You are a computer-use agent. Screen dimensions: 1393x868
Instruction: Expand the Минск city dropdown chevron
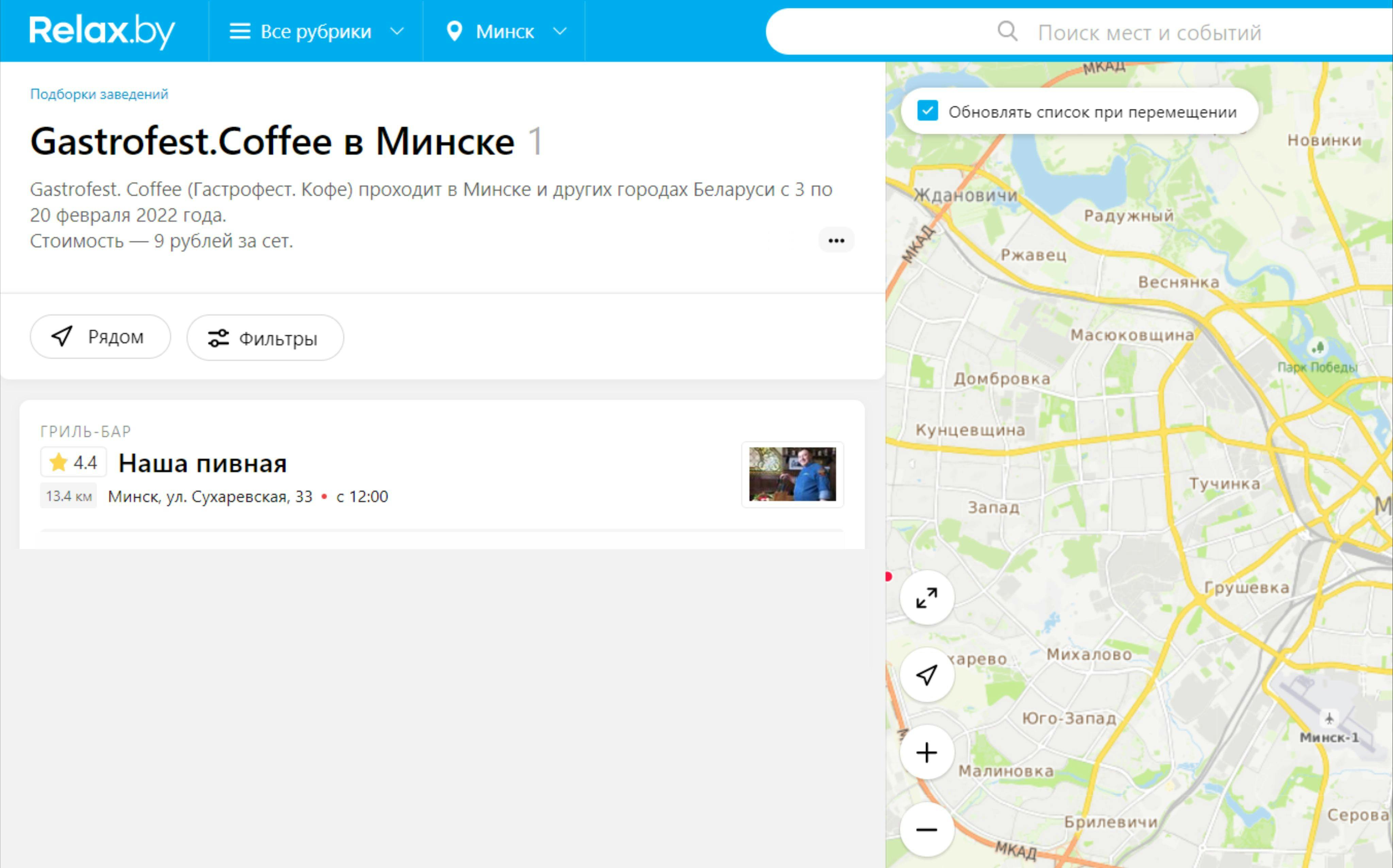[x=559, y=32]
